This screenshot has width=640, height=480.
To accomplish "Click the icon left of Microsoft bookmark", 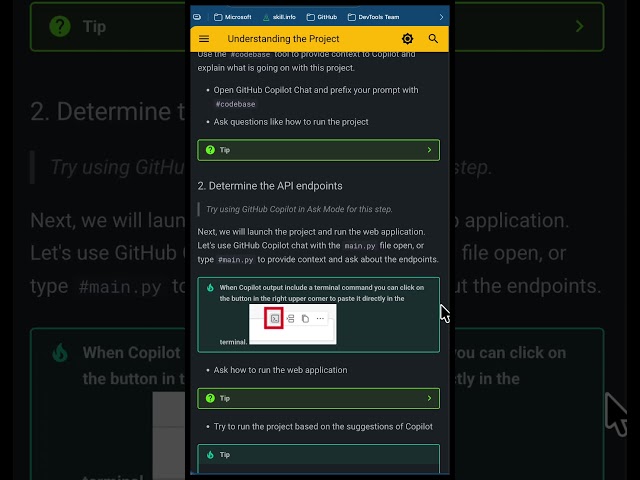I will [x=197, y=17].
